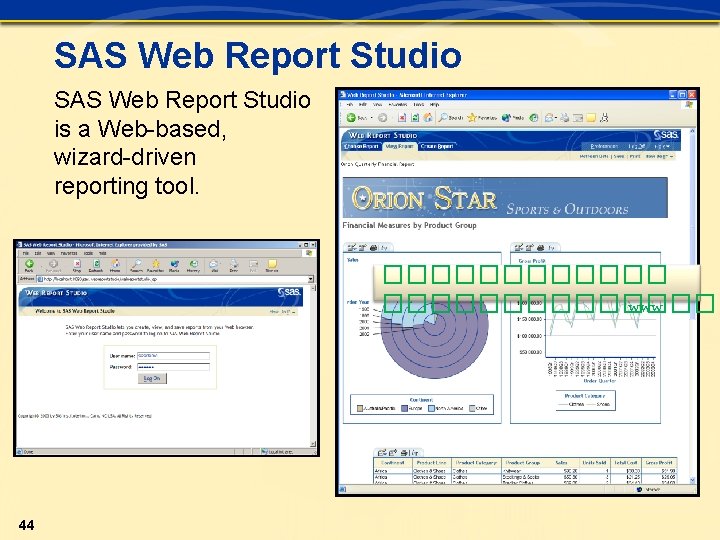Click the Print link next to Save
The height and width of the screenshot is (540, 720).
click(x=635, y=157)
